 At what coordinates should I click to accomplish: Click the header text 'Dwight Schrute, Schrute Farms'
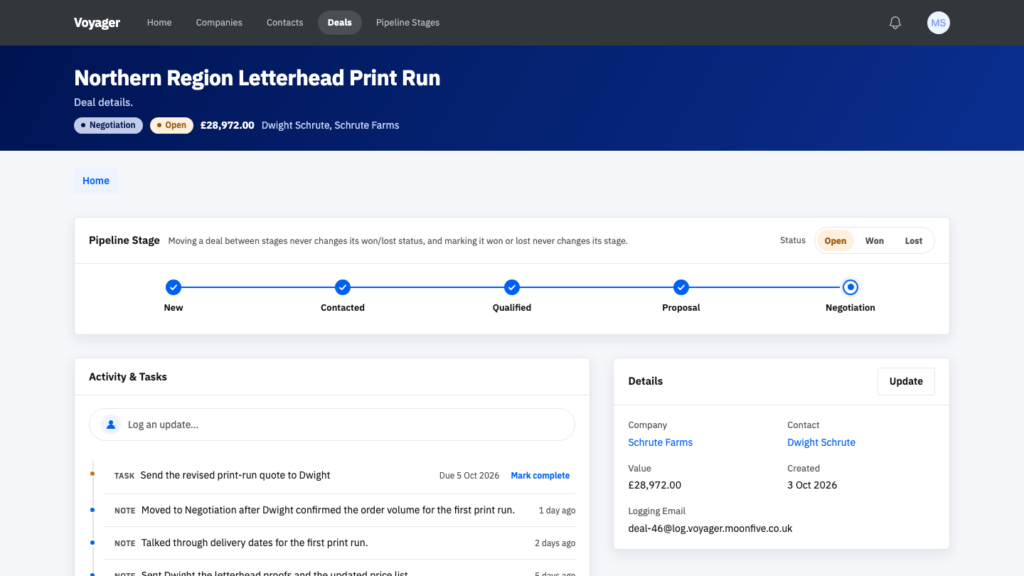point(330,125)
